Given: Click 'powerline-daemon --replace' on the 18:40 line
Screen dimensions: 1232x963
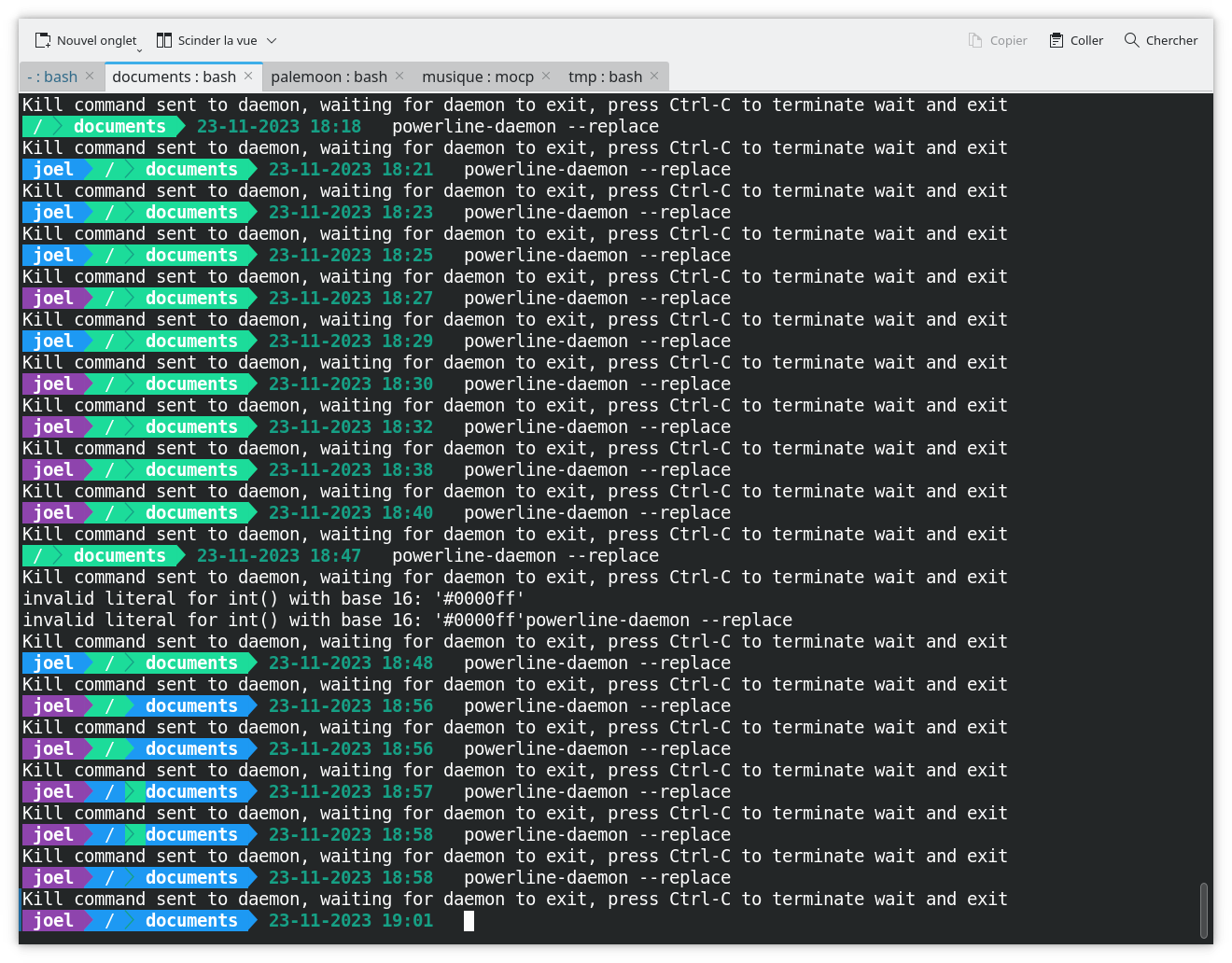Looking at the screenshot, I should (x=597, y=513).
